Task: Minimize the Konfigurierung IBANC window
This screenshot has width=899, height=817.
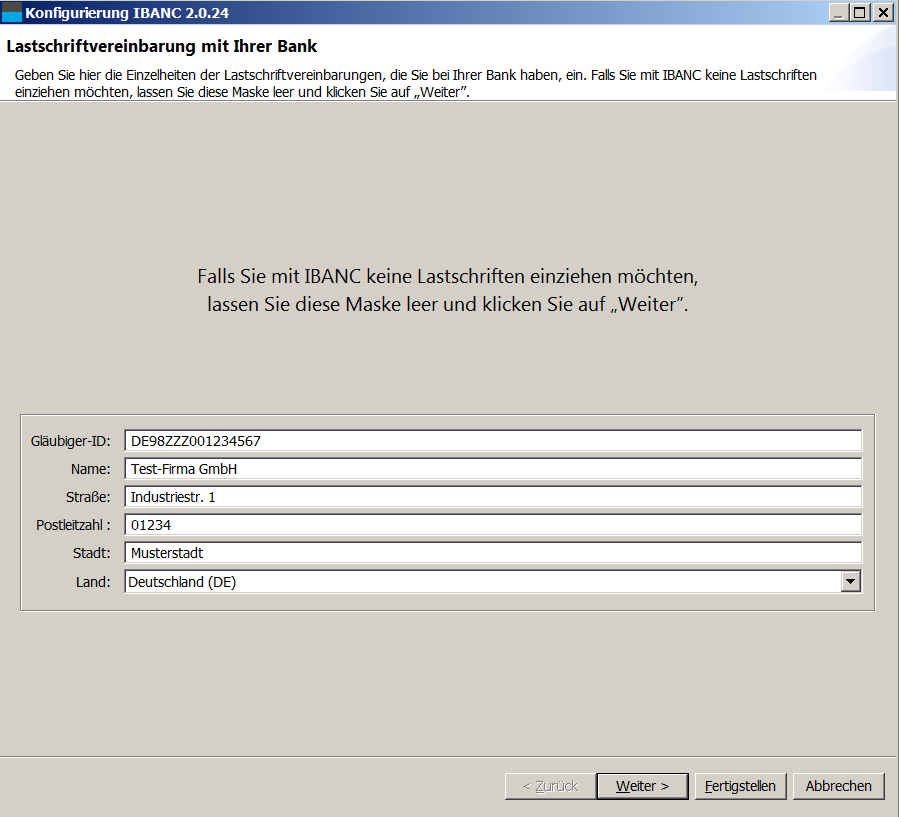Action: click(x=839, y=13)
